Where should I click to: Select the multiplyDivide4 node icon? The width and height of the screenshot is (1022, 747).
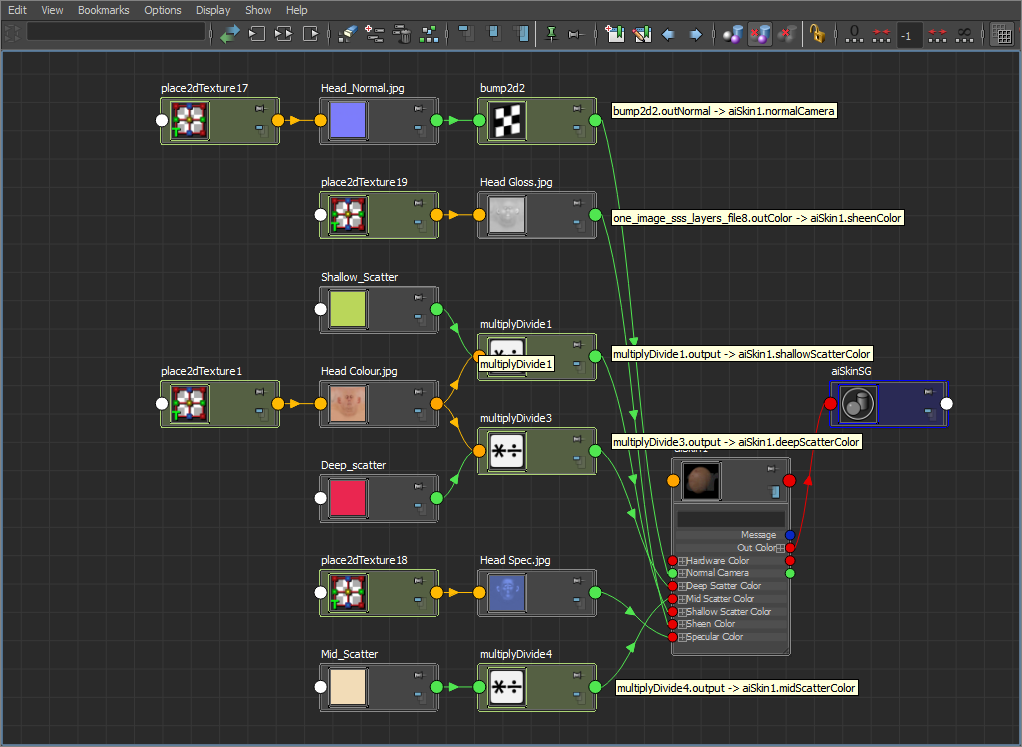[506, 687]
